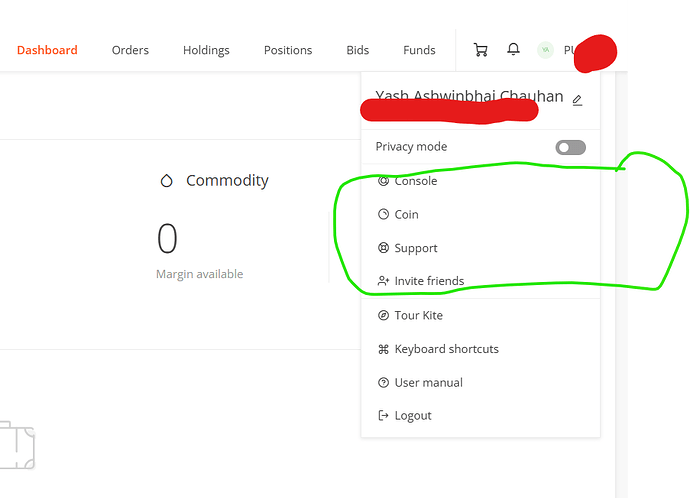Open the notifications bell
The image size is (690, 498).
click(x=513, y=49)
